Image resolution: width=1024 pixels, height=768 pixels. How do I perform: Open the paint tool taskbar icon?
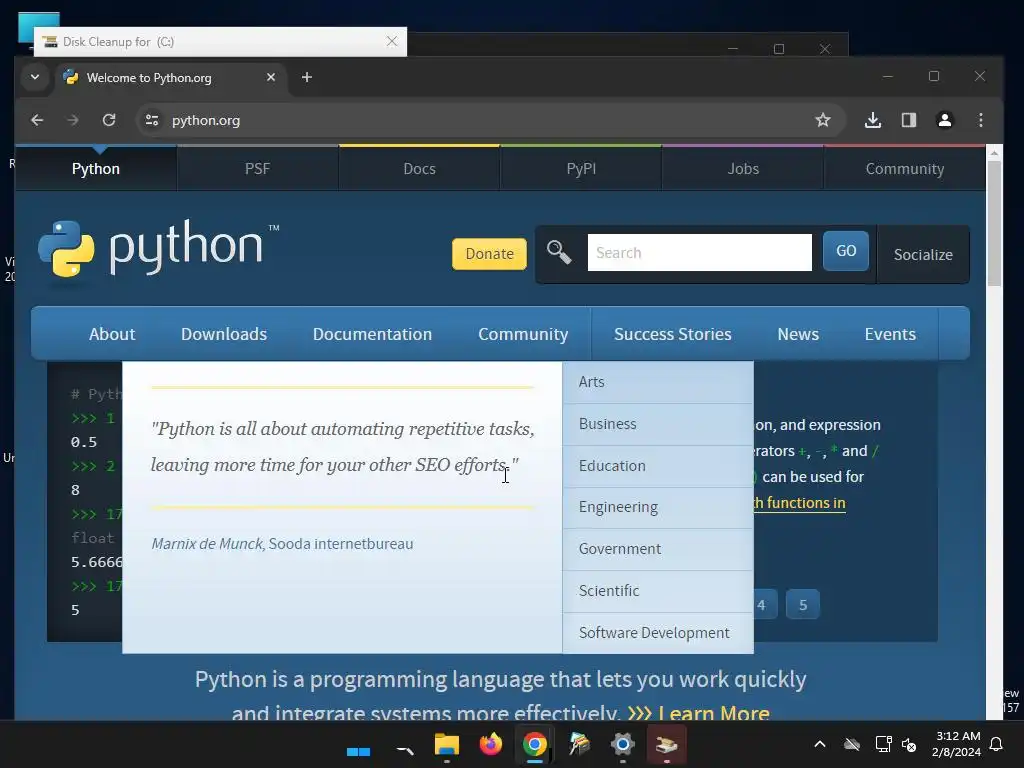coord(579,744)
